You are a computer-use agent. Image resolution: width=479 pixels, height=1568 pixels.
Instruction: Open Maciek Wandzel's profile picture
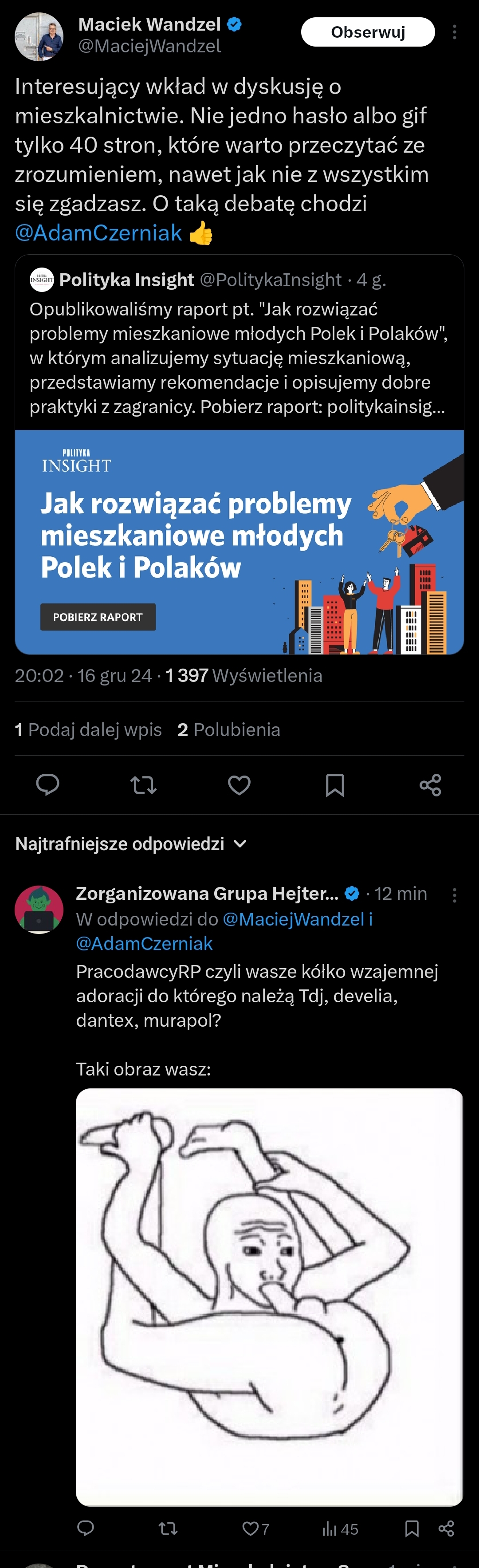[x=39, y=36]
